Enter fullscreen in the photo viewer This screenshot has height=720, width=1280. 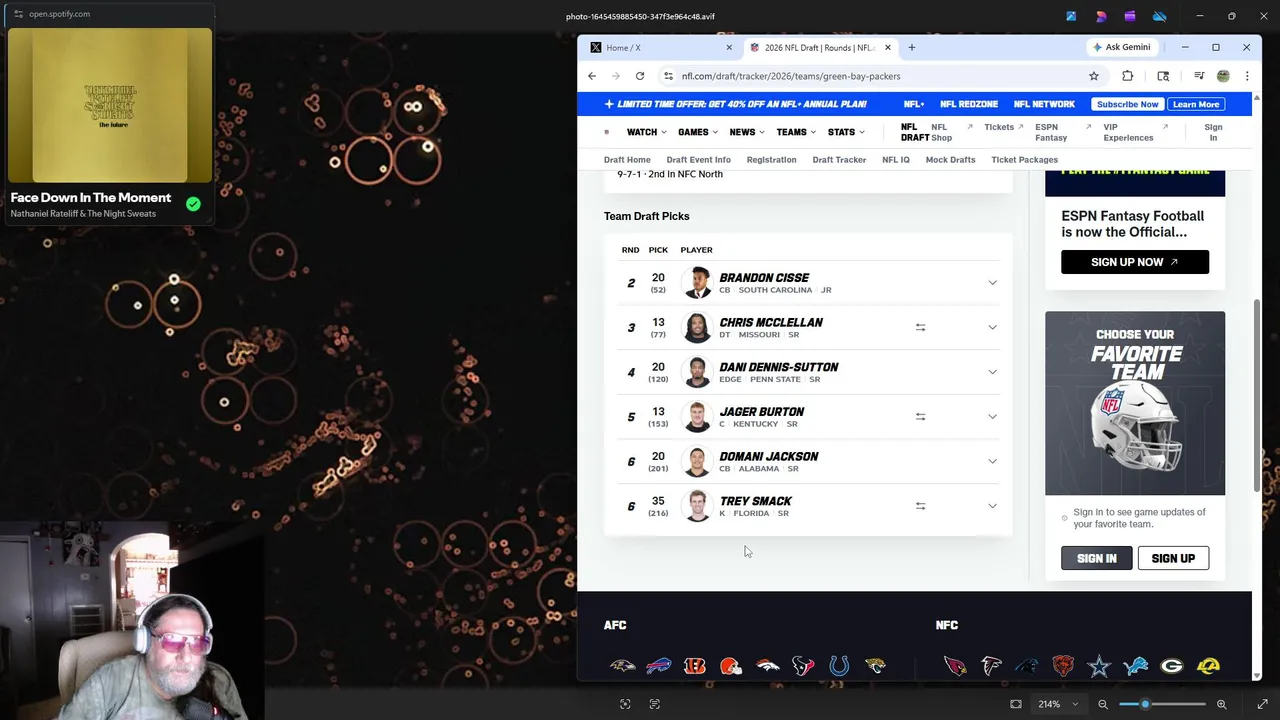[x=1262, y=704]
